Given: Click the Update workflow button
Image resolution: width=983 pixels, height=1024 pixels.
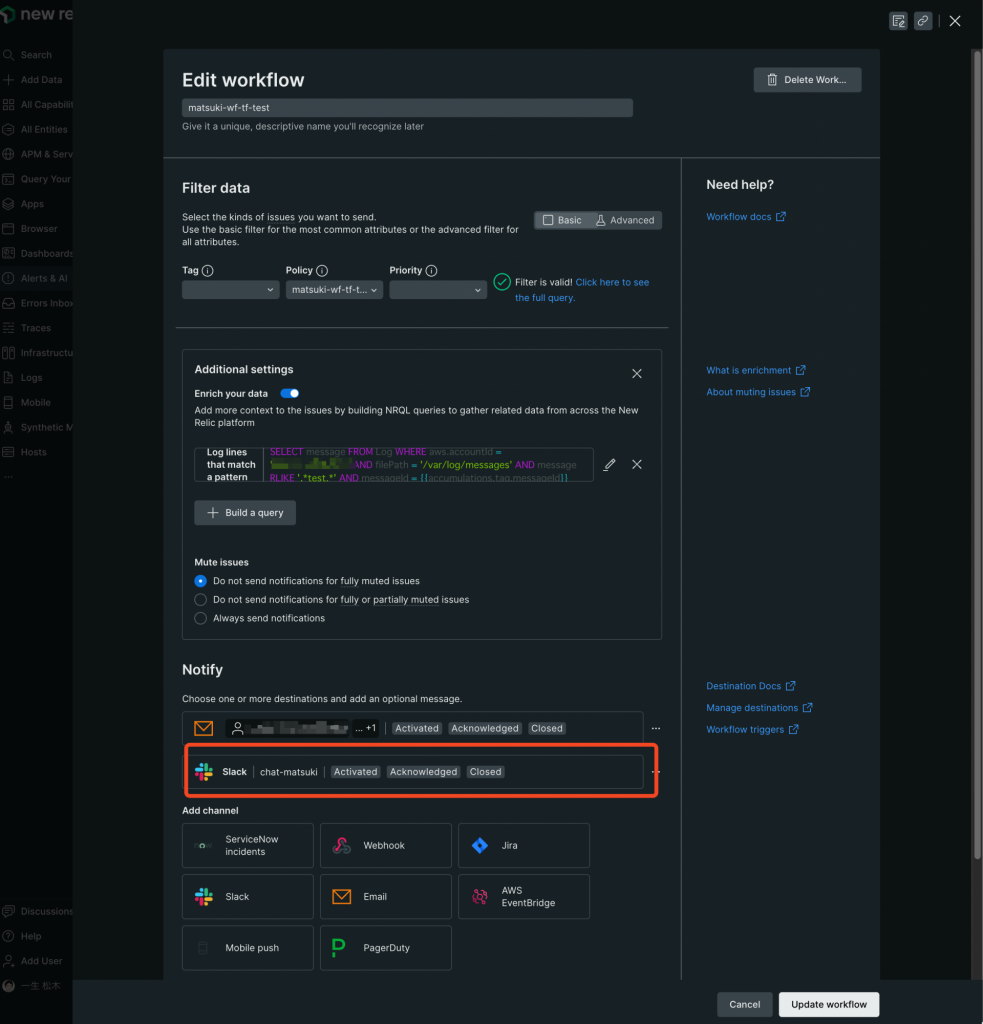Looking at the screenshot, I should tap(828, 1004).
